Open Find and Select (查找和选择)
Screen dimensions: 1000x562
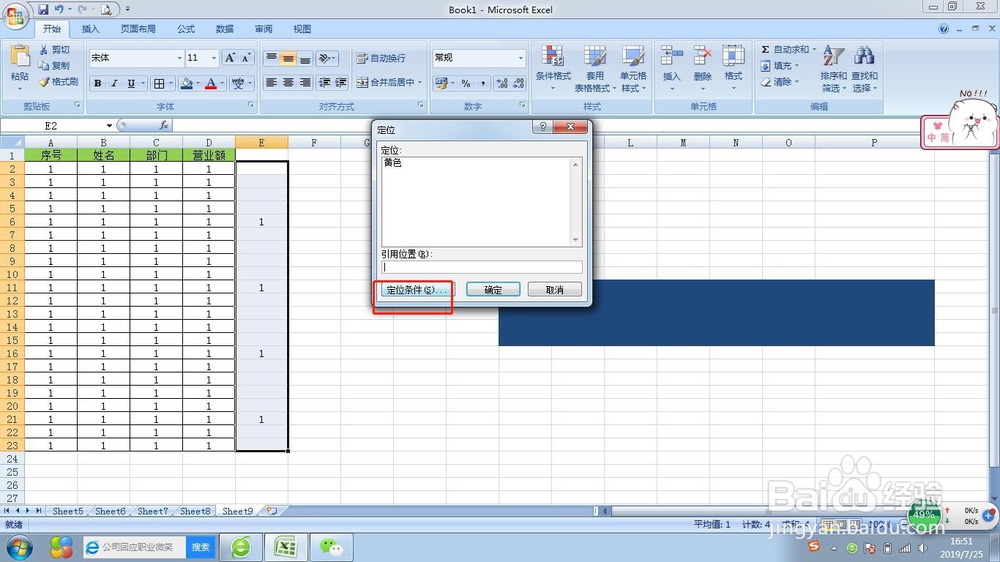[865, 68]
